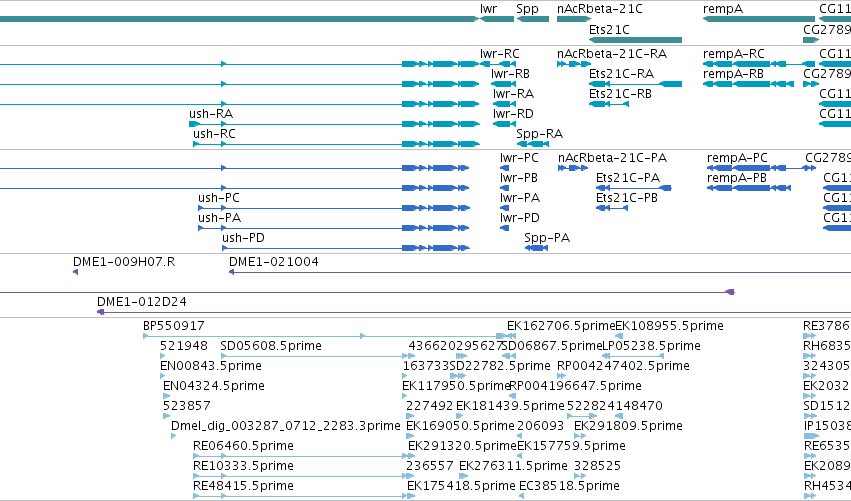The height and width of the screenshot is (501, 851).
Task: Select the lwr gene label
Action: [x=488, y=9]
